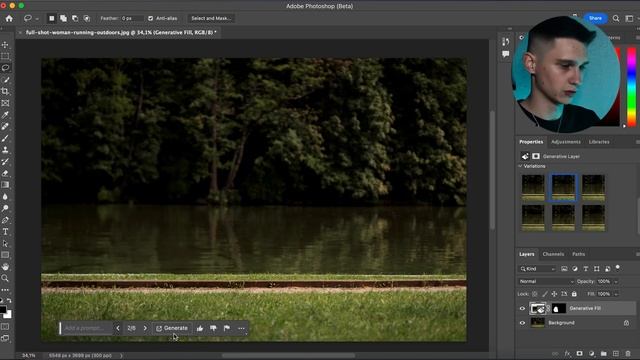Open the Lasso tool preset picker arrow
The width and height of the screenshot is (640, 360).
coord(37,18)
